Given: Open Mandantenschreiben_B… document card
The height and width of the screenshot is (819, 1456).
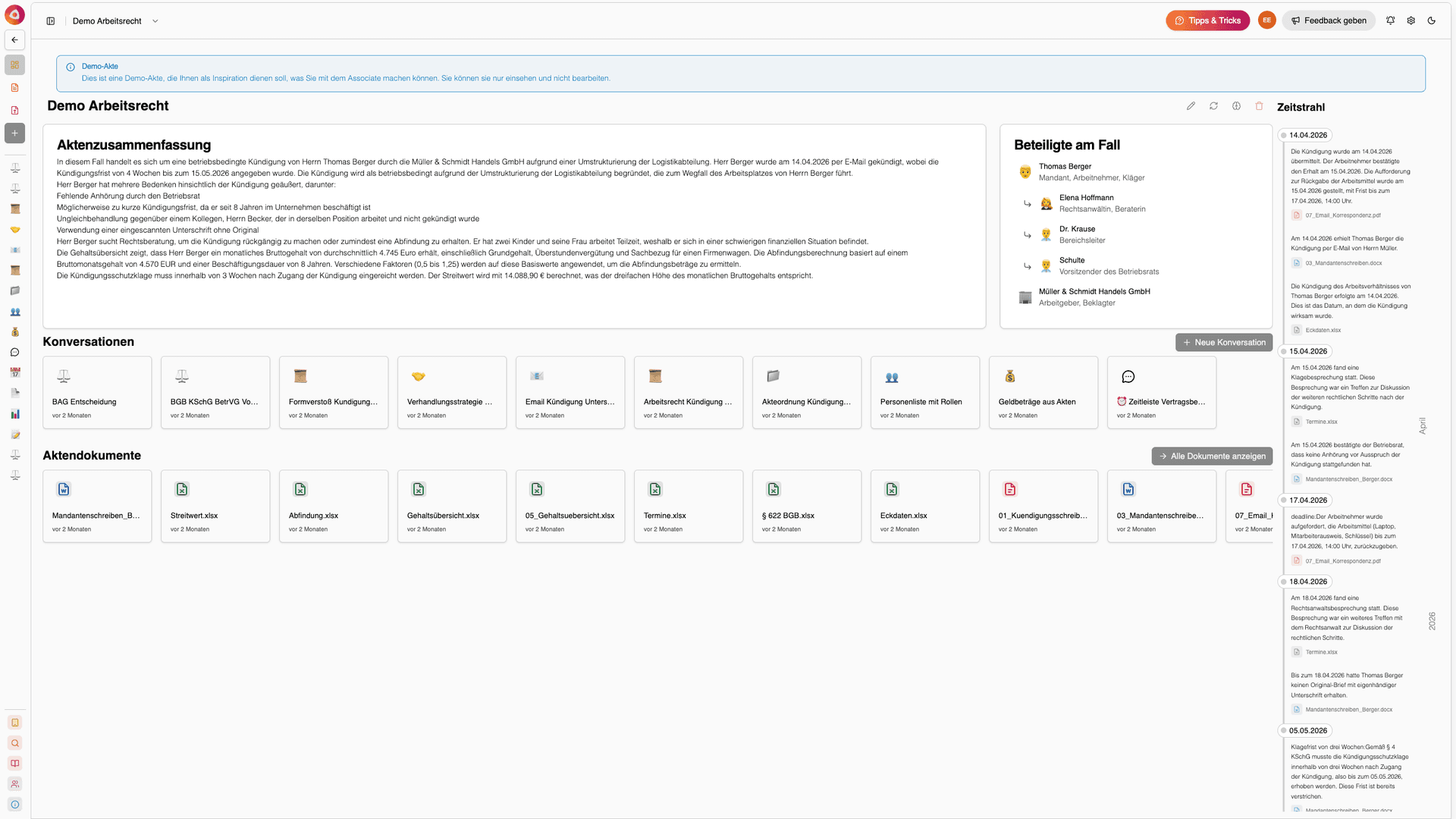Looking at the screenshot, I should coord(97,507).
